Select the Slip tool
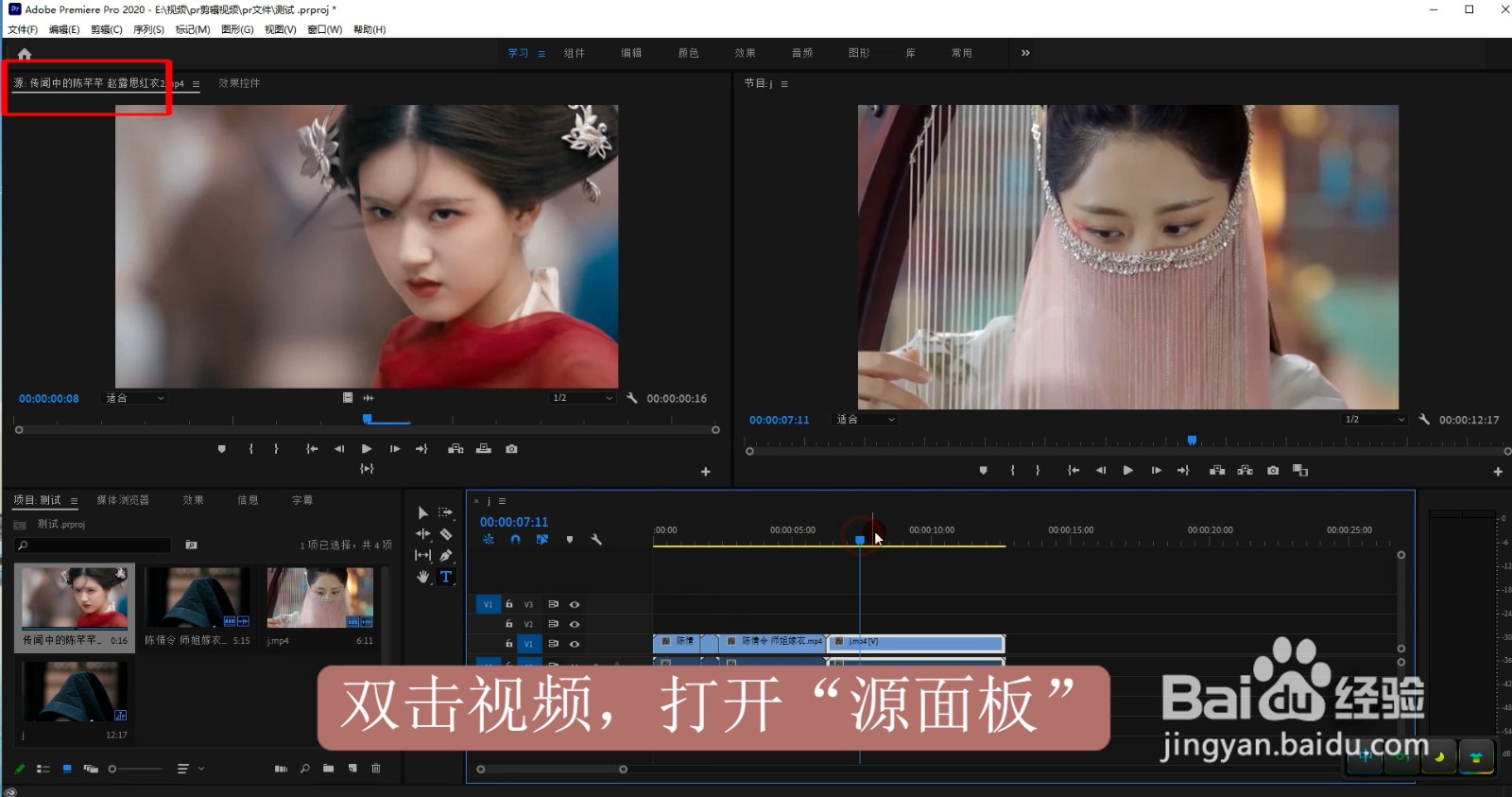 click(x=422, y=555)
